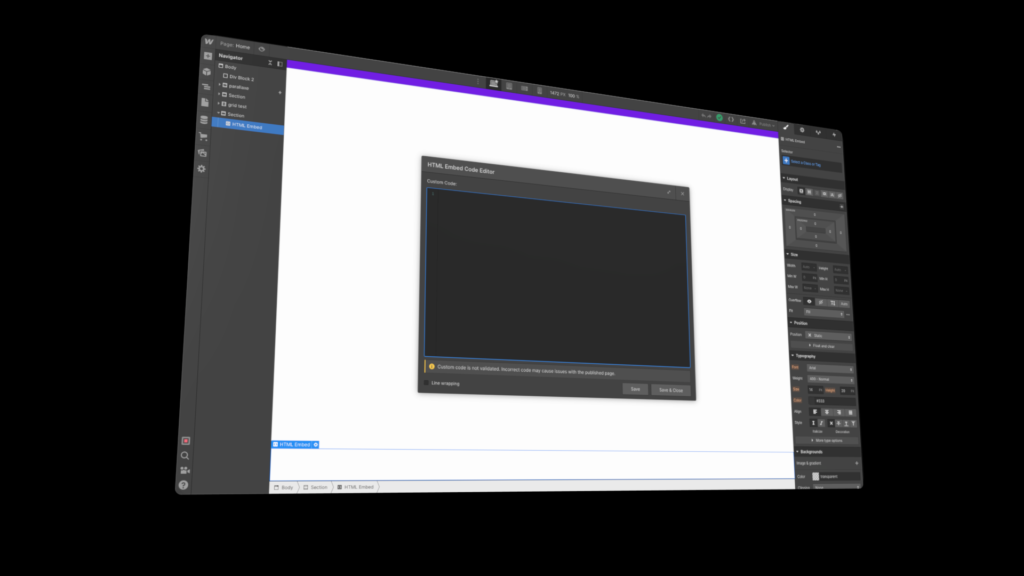Open the Navigator panel icon
Screen dimensions: 1024x576
pyautogui.click(x=206, y=88)
